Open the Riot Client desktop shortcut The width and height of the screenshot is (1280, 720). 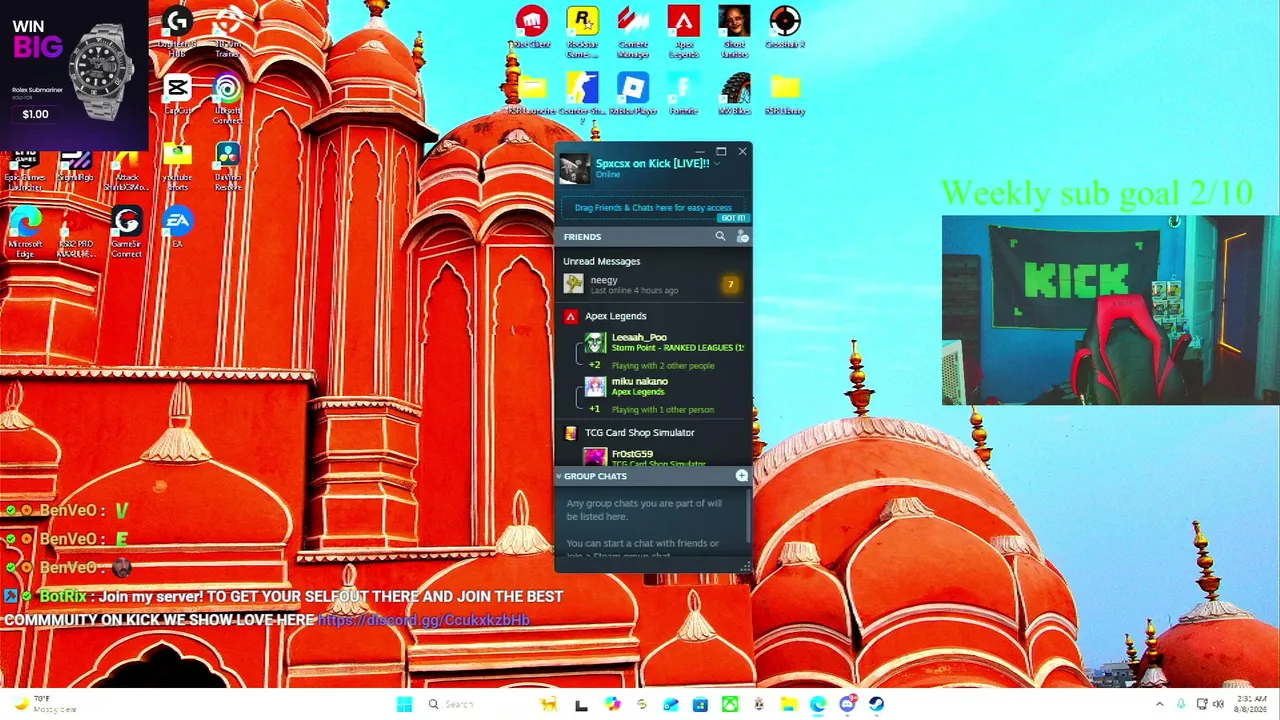(x=531, y=27)
